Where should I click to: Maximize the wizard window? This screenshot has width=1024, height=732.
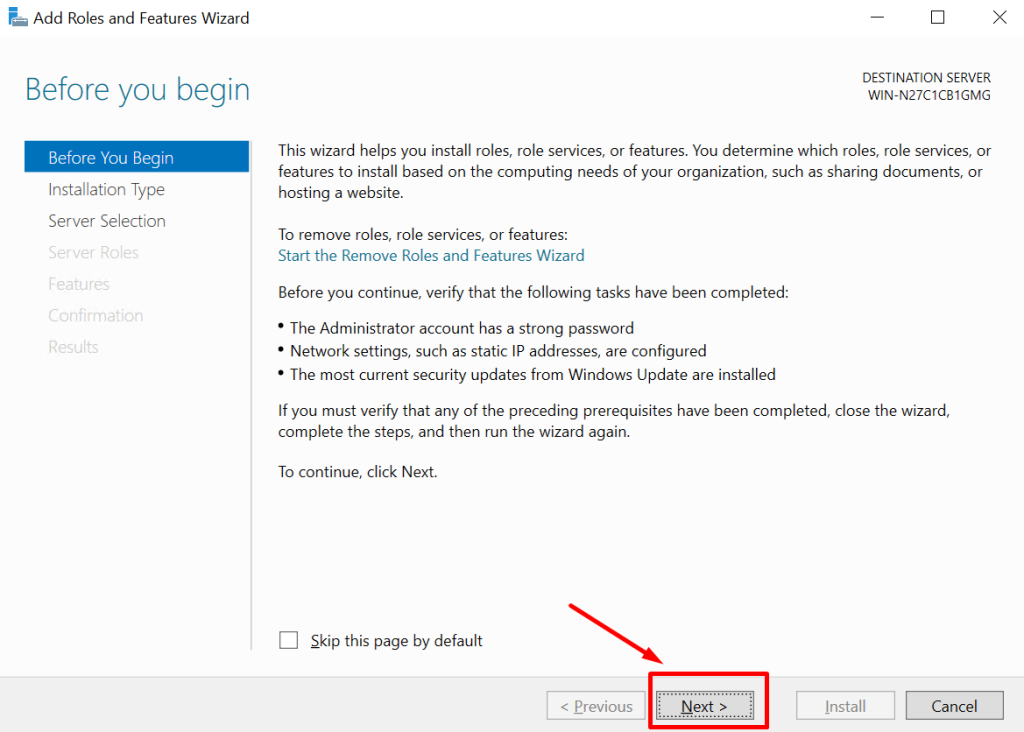coord(937,18)
